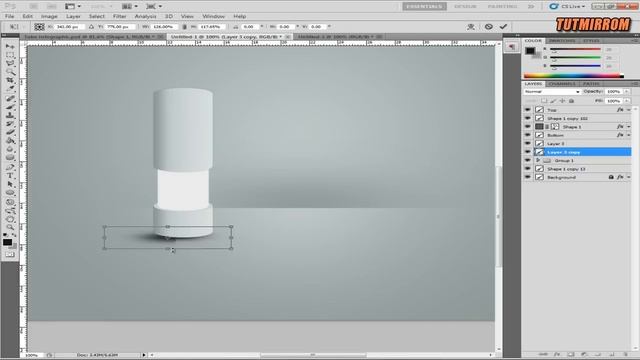Open the CS Live menu
The image size is (640, 360).
point(567,6)
